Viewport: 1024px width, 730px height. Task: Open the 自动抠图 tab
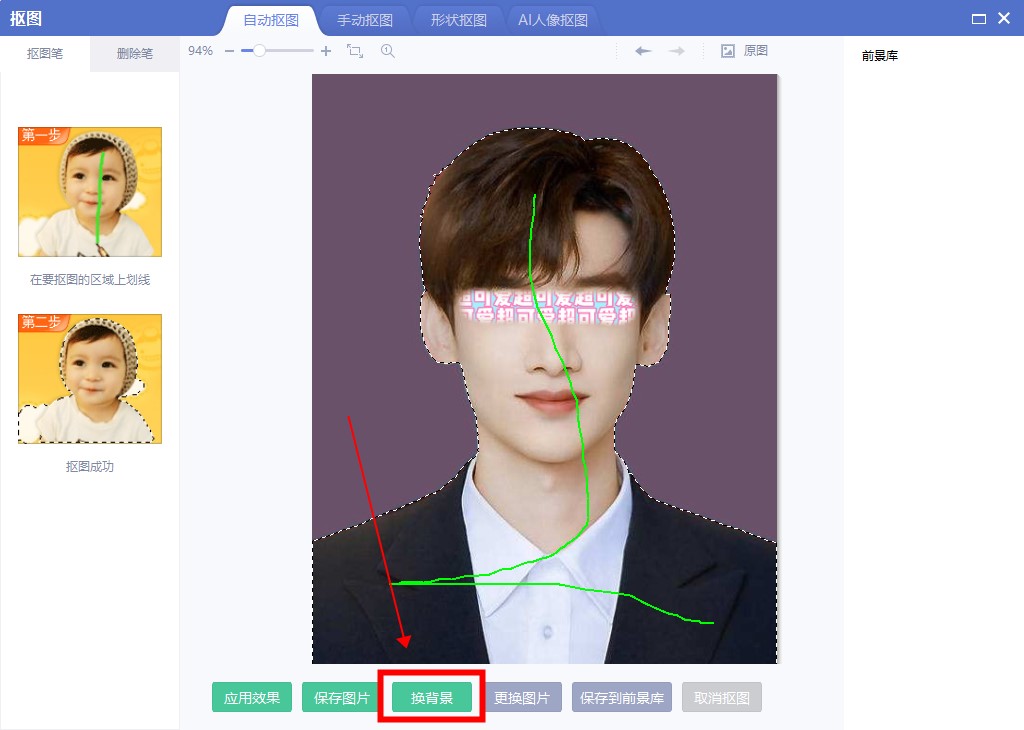tap(271, 20)
